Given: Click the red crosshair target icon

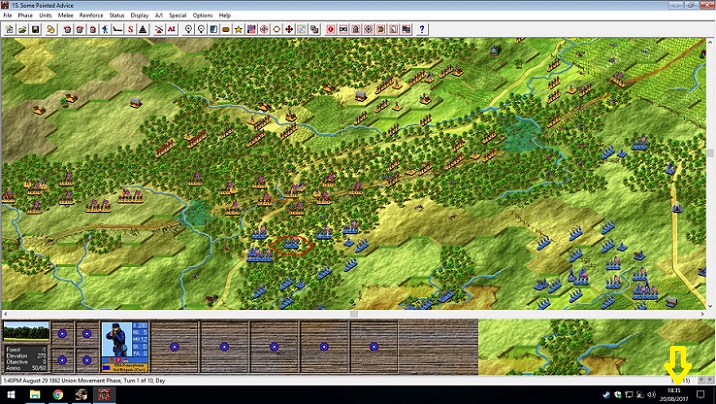Looking at the screenshot, I should pyautogui.click(x=264, y=30).
